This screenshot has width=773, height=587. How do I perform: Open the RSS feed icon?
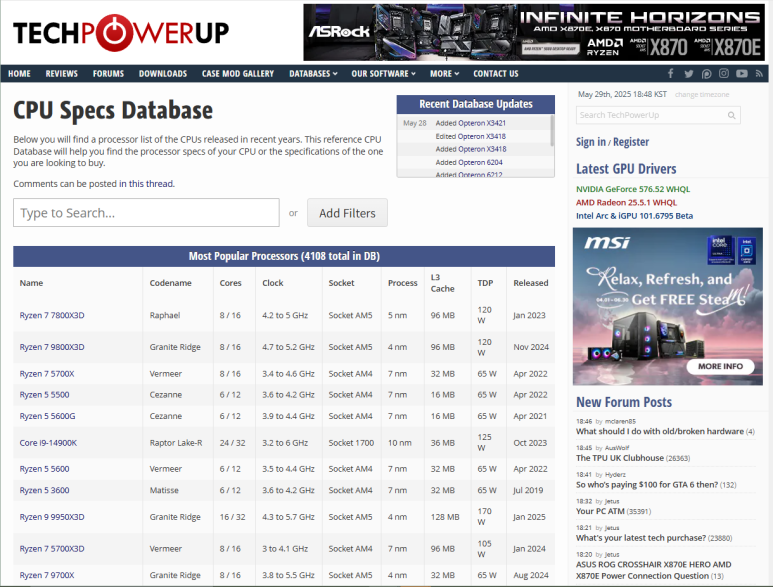(x=759, y=73)
